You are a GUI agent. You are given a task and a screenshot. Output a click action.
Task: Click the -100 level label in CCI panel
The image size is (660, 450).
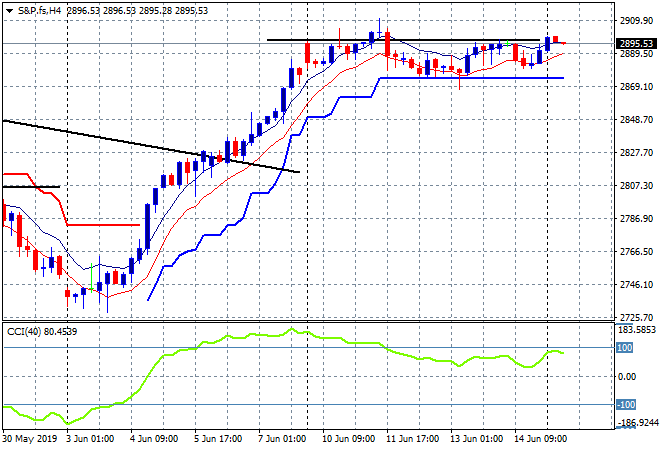625,405
